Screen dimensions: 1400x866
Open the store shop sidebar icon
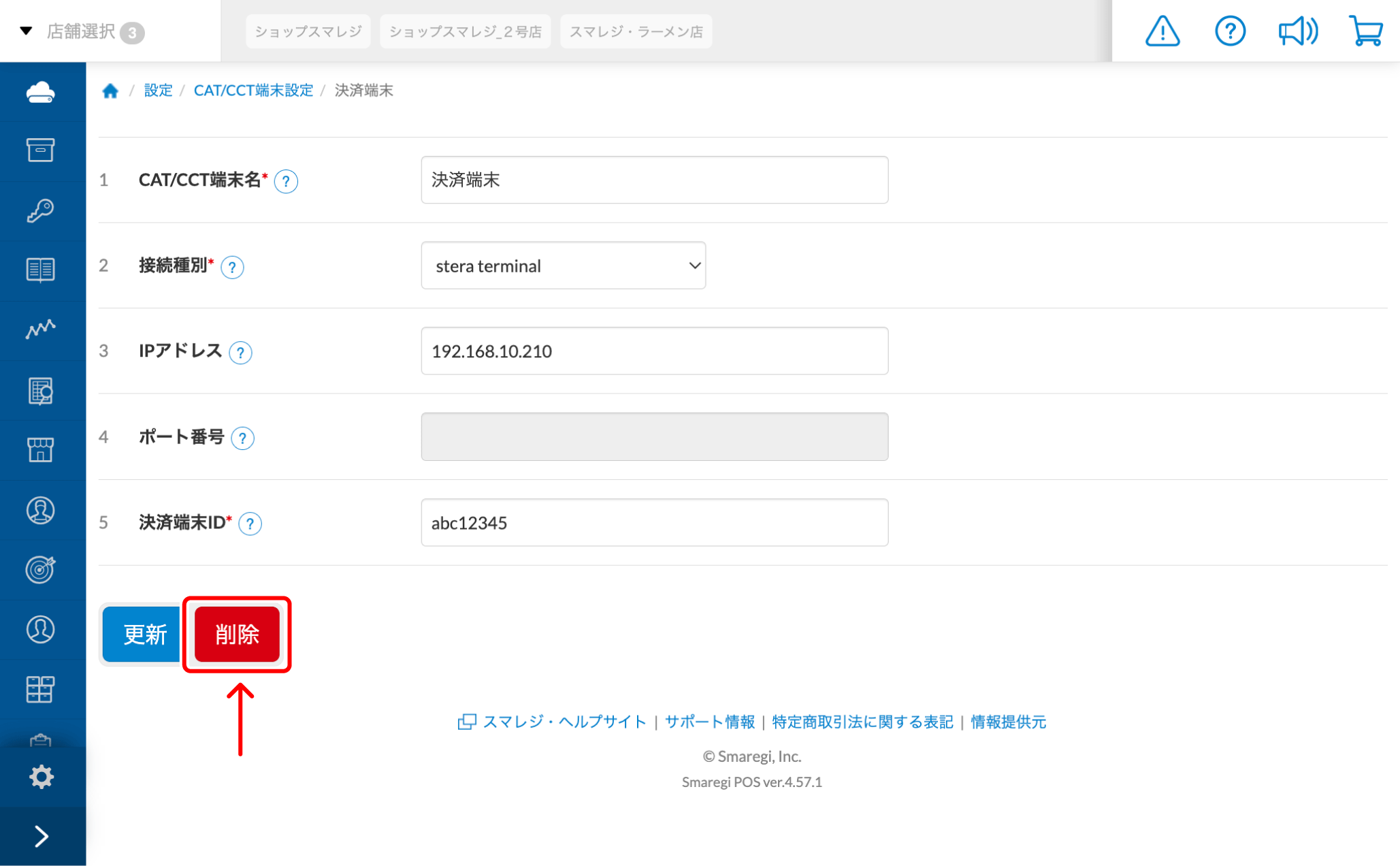click(41, 449)
